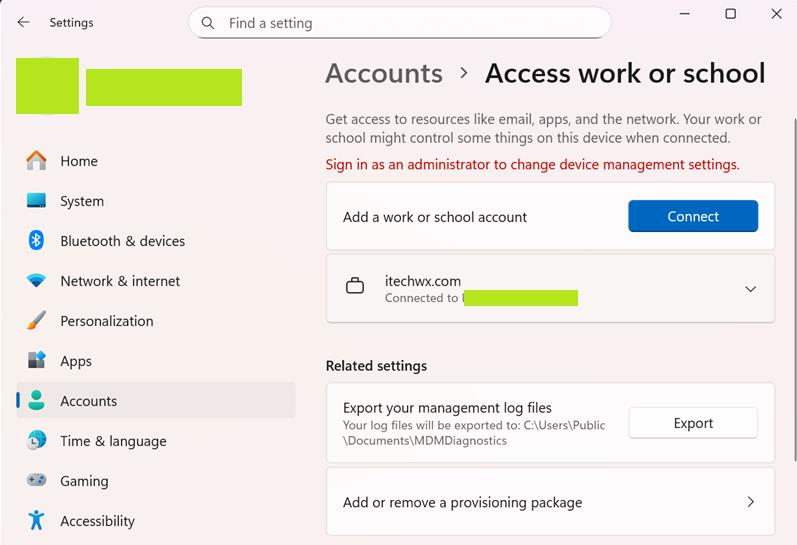The height and width of the screenshot is (545, 797).
Task: Click the Connect button
Action: 693,216
